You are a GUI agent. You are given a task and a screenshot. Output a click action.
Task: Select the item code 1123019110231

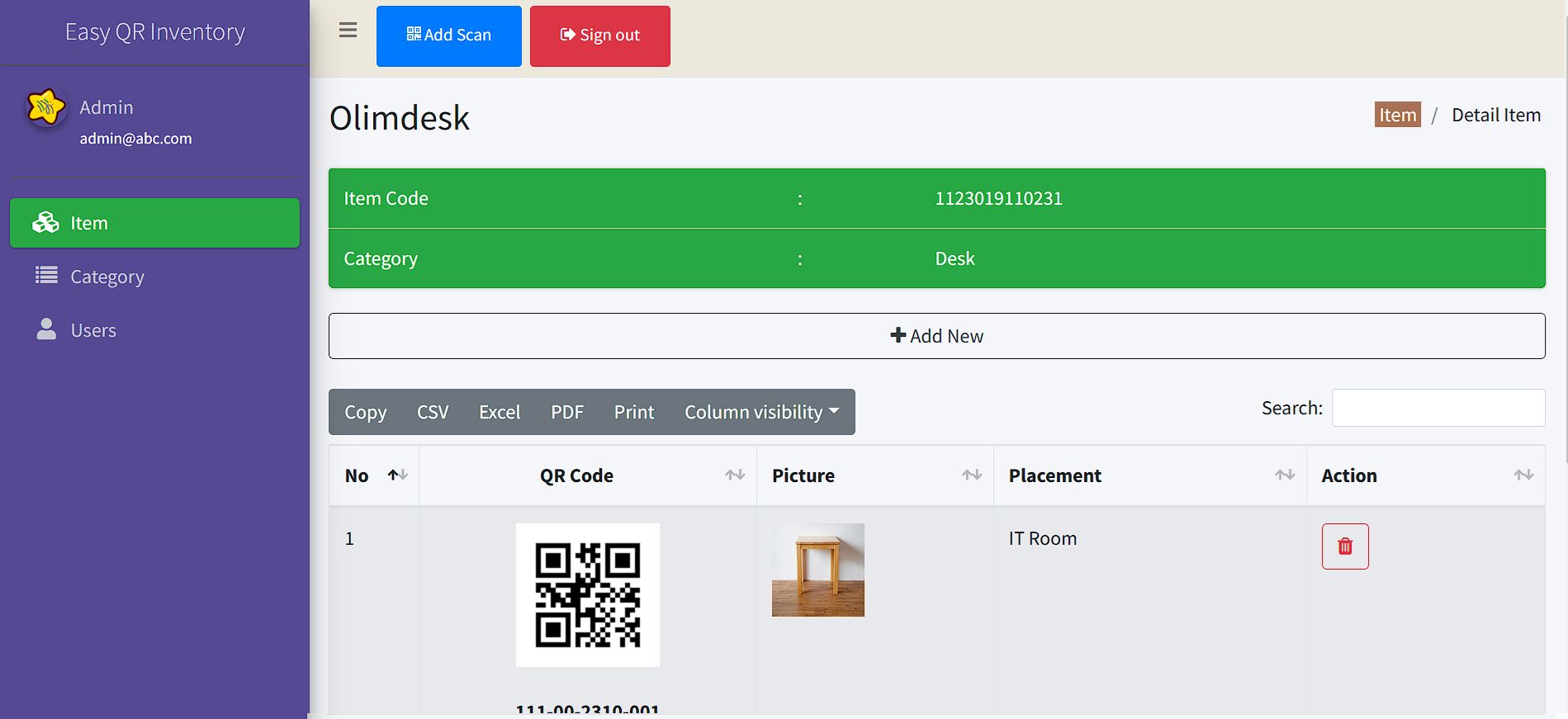(998, 198)
